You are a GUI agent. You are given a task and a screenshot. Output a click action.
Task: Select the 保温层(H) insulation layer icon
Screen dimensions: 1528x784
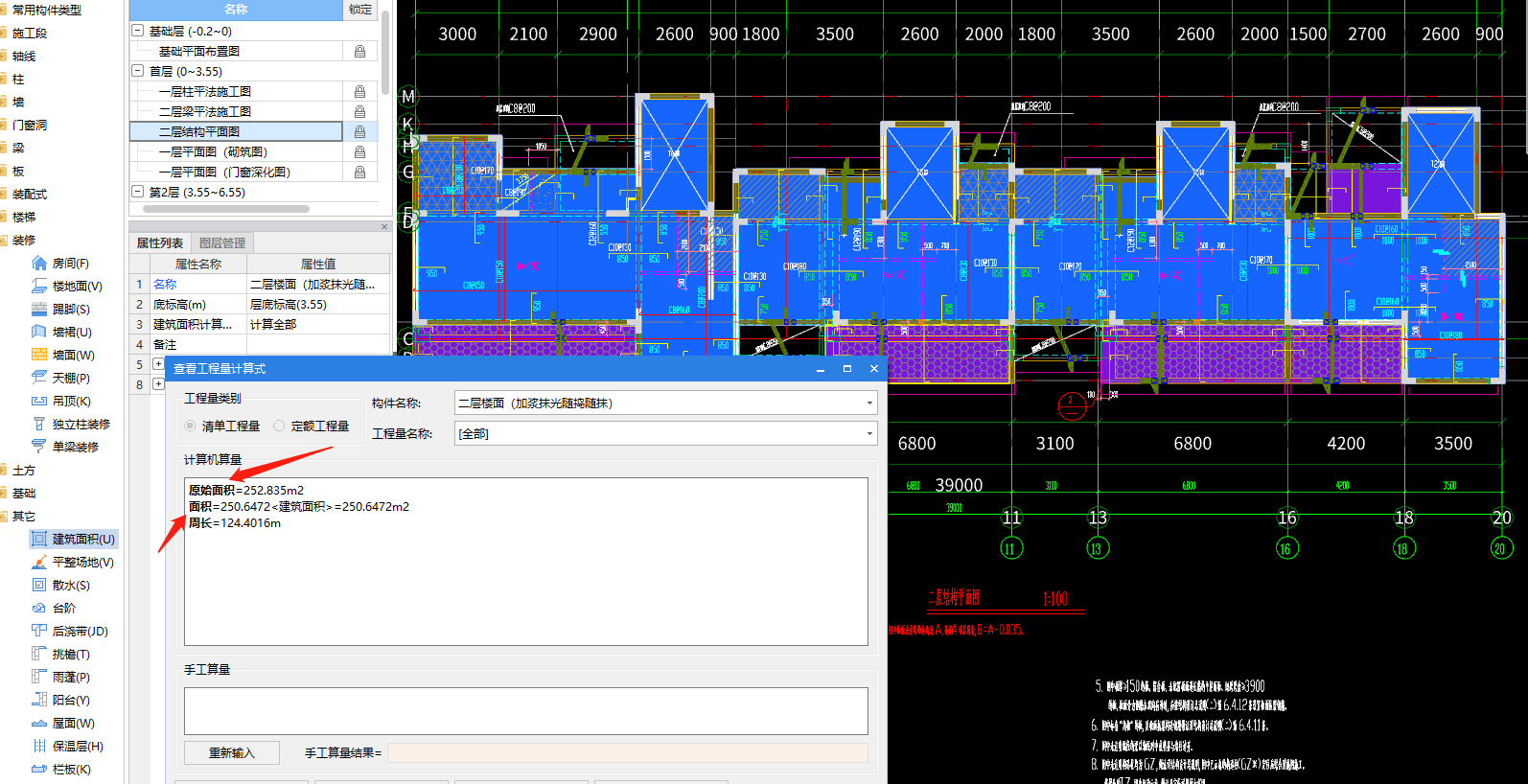39,746
